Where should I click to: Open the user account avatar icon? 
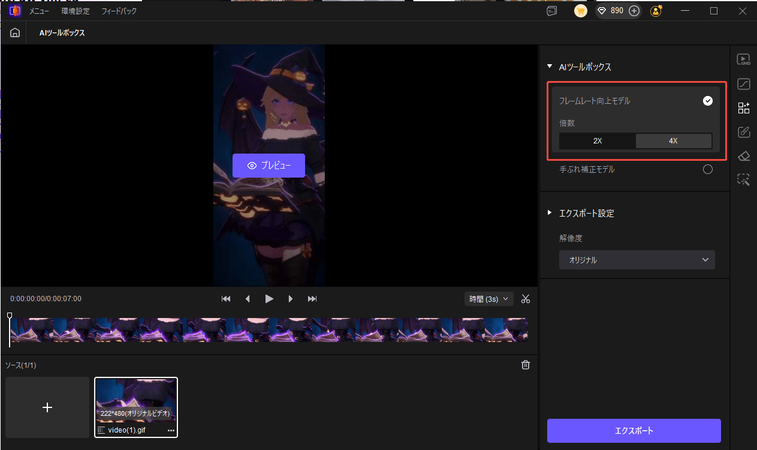pyautogui.click(x=656, y=11)
